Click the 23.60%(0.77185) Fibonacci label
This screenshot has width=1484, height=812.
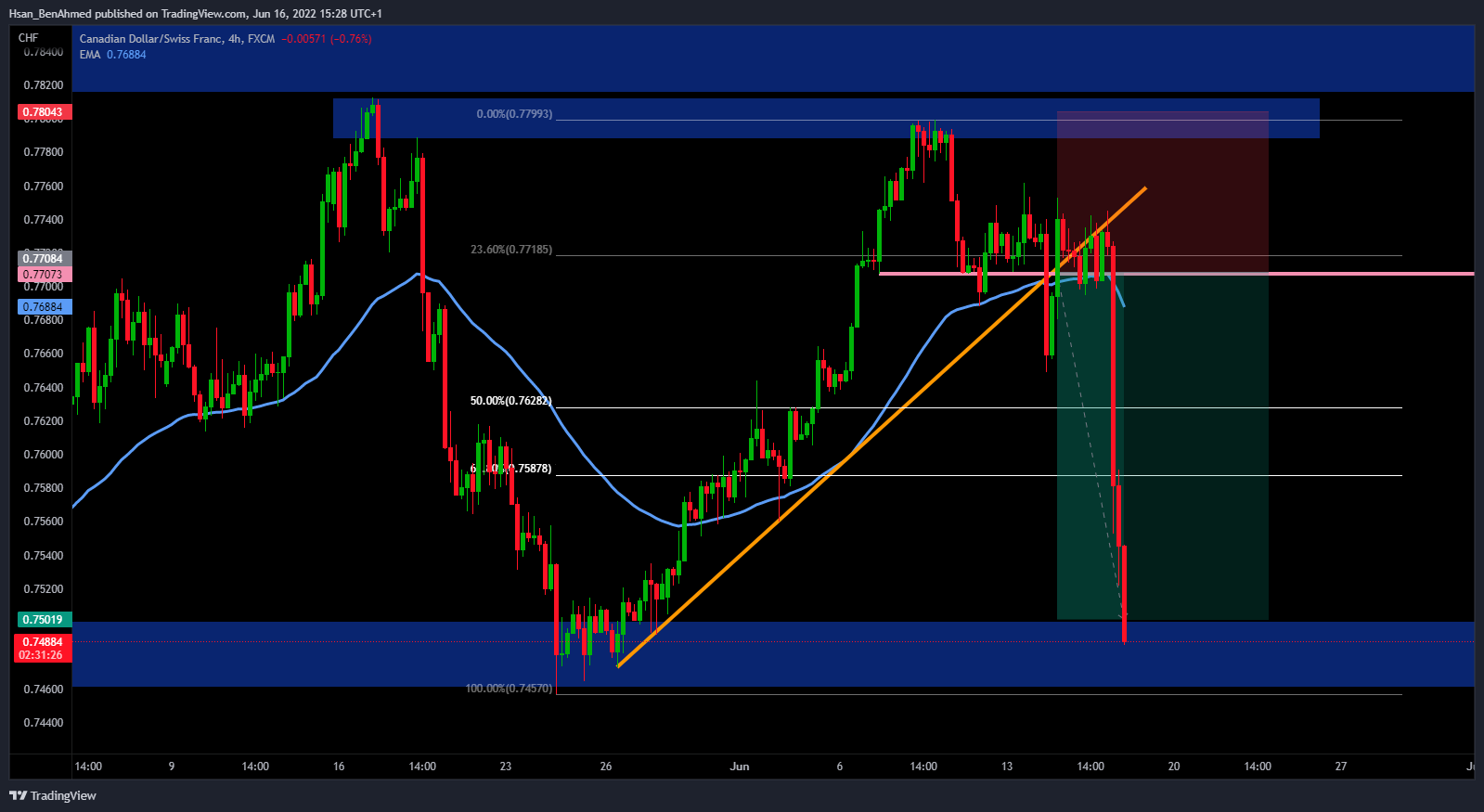(x=511, y=250)
